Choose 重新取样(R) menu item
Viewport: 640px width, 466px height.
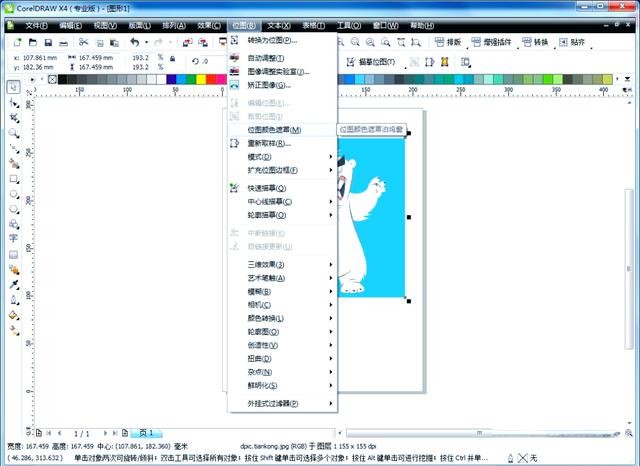click(x=282, y=143)
